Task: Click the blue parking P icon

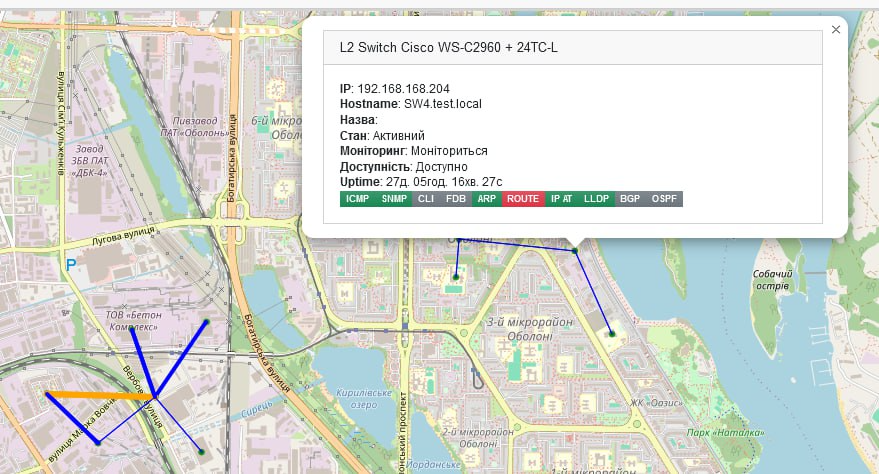Action: (71, 265)
